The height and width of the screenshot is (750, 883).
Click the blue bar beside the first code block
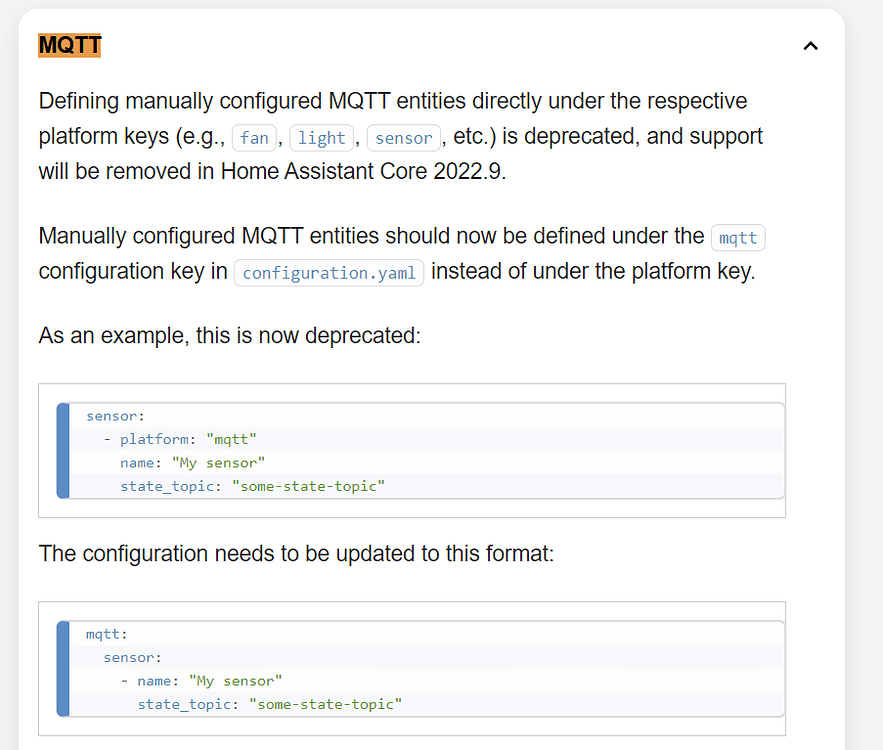[x=62, y=451]
